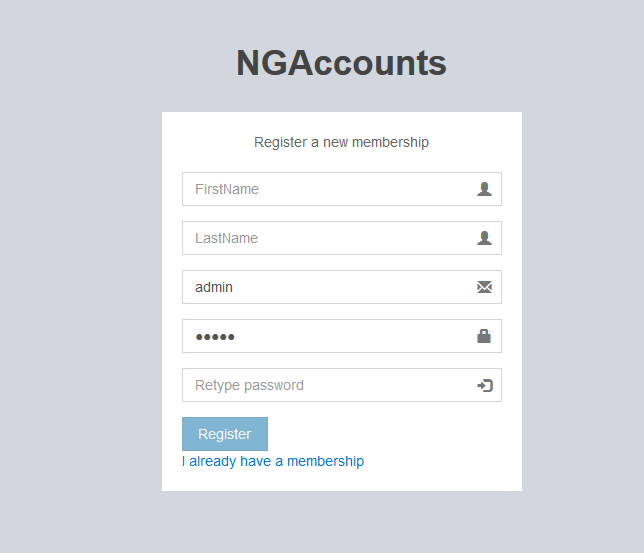
Task: Click the password dots in the password field
Action: (215, 337)
